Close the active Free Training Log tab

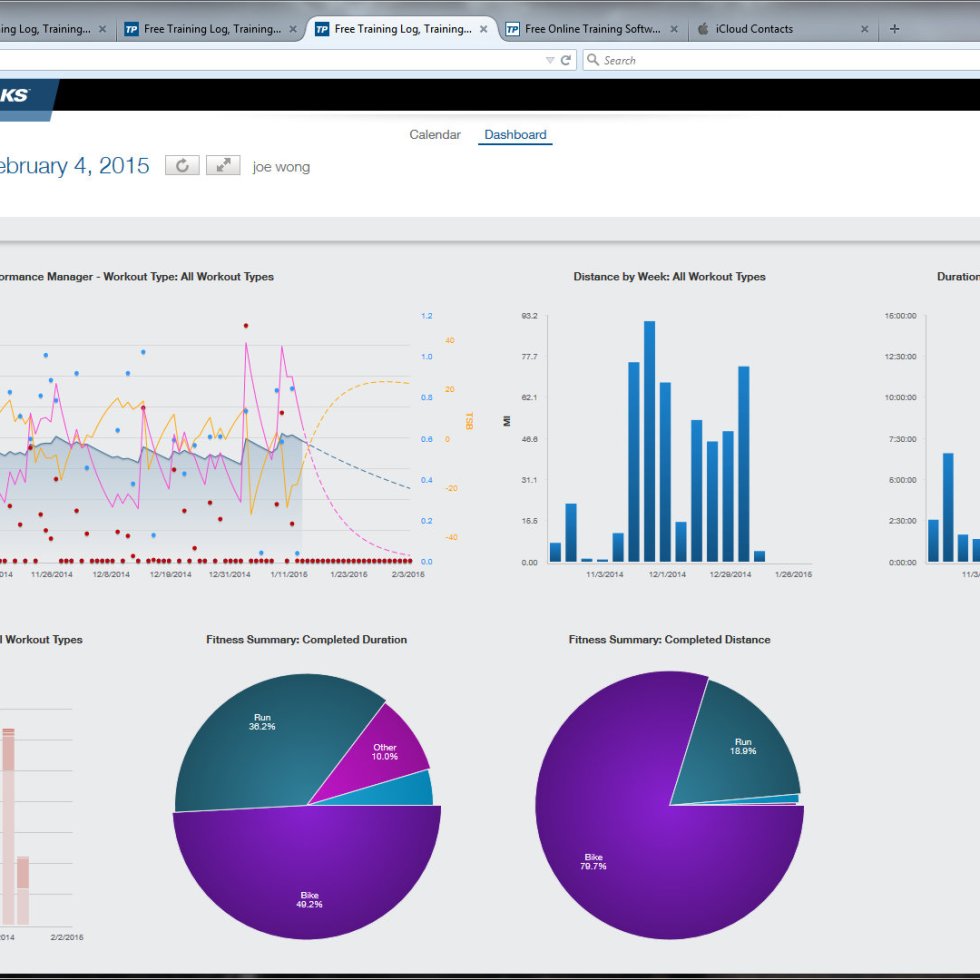point(484,29)
